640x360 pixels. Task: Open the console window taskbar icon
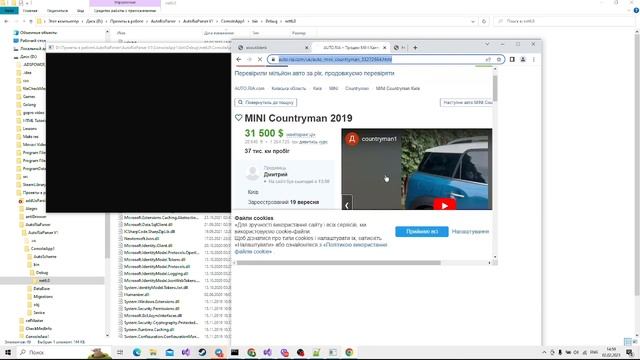pyautogui.click(x=235, y=352)
